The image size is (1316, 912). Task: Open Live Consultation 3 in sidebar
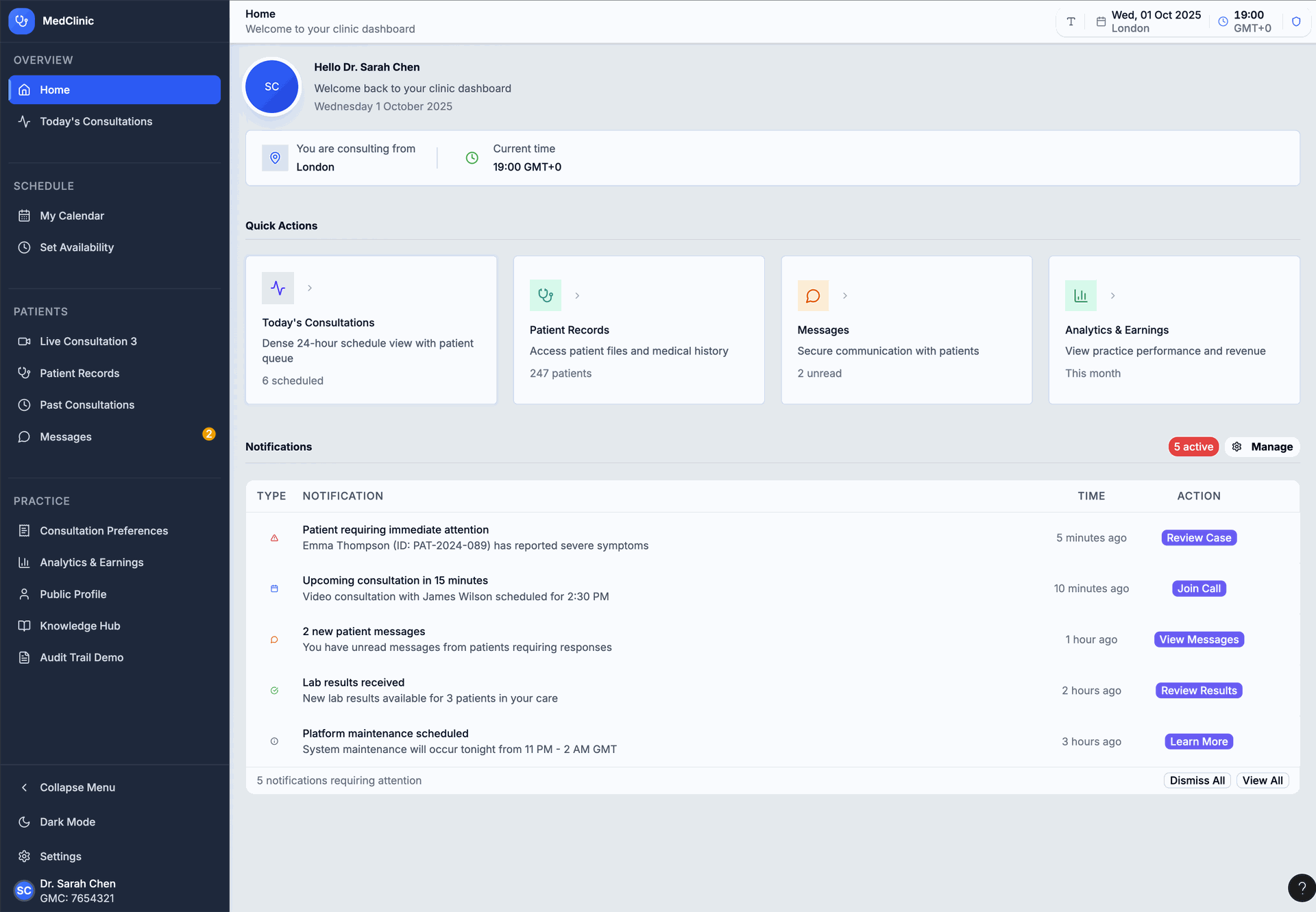pos(88,341)
